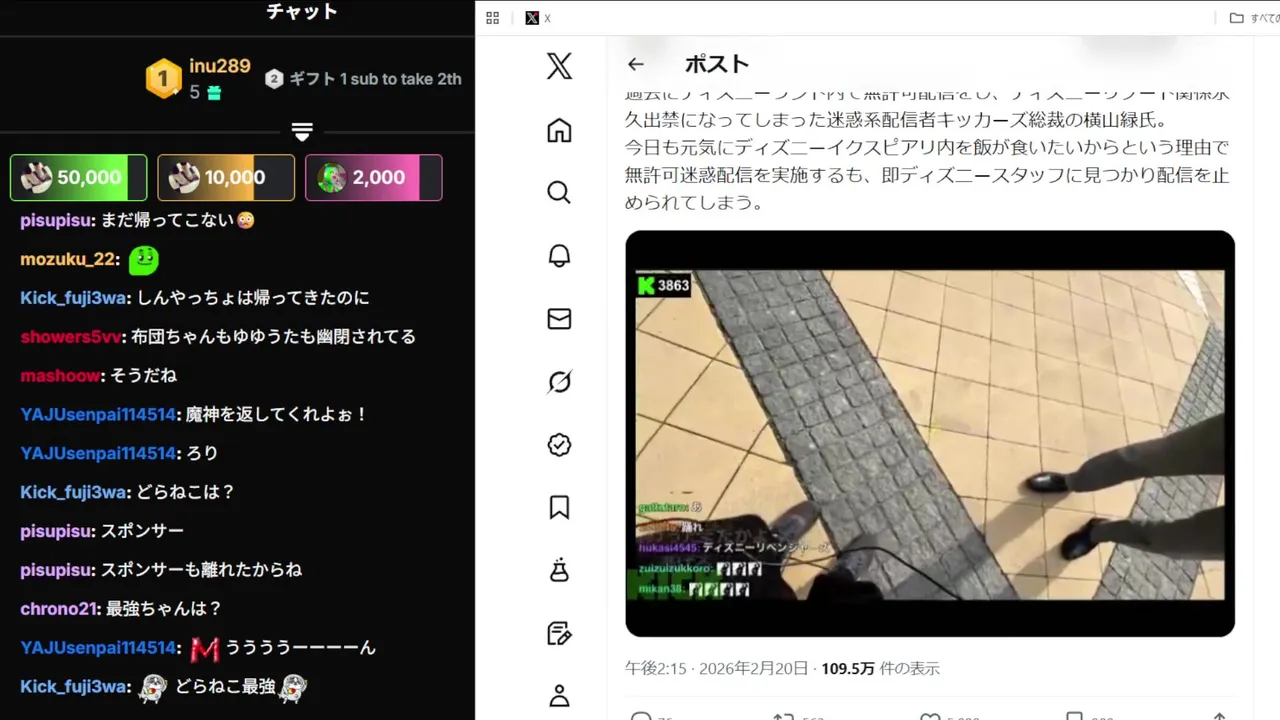This screenshot has width=1280, height=720.
Task: Select the 50,000 green goal button
Action: coord(78,178)
